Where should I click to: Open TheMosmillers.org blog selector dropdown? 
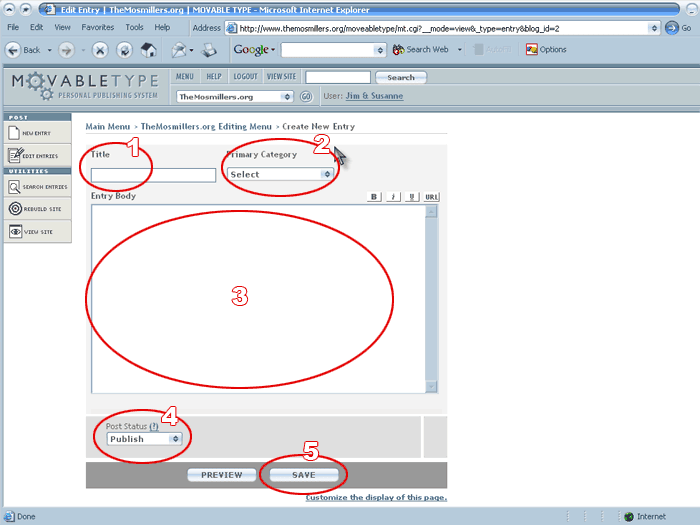point(235,96)
